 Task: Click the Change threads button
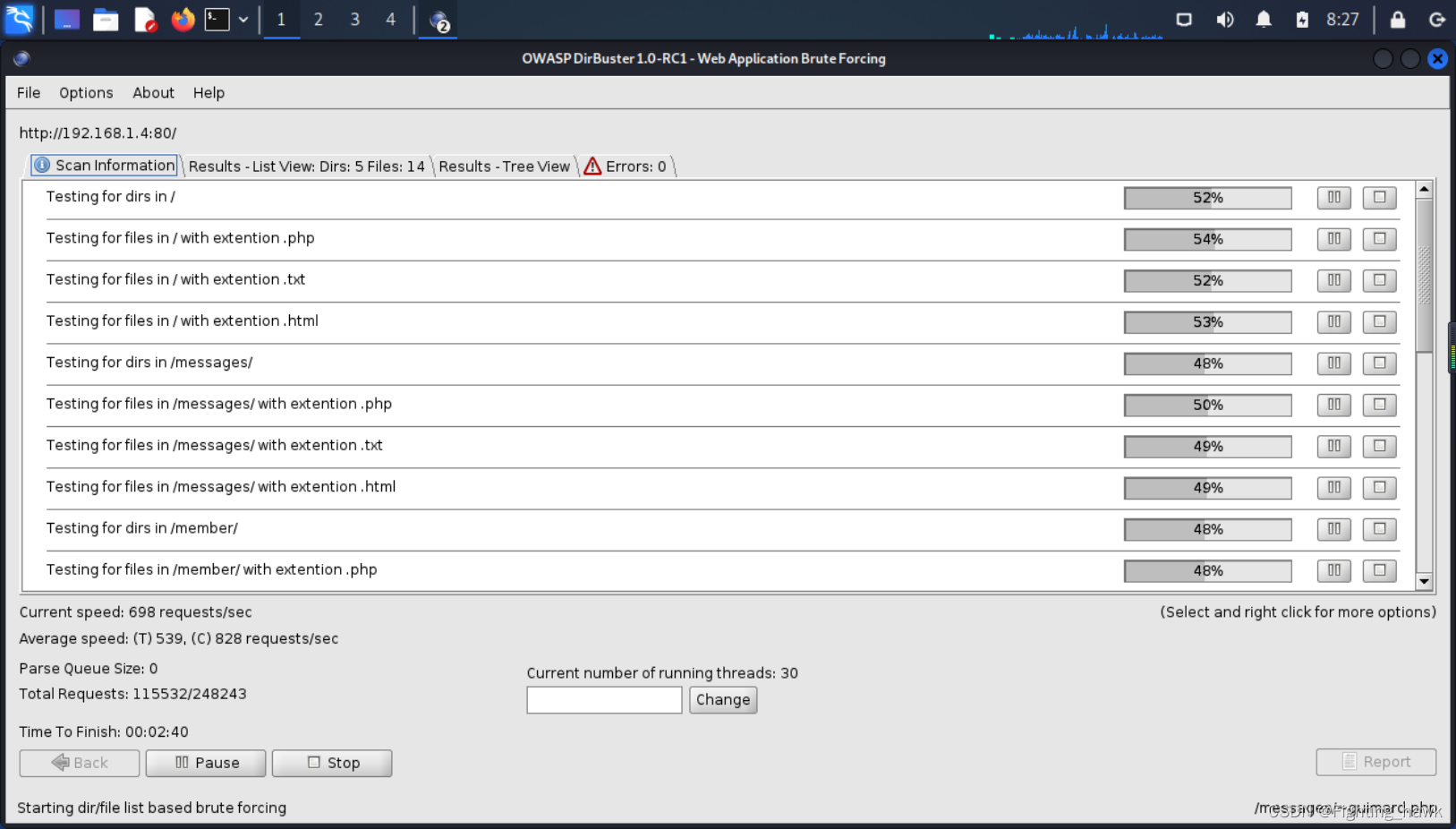point(723,700)
